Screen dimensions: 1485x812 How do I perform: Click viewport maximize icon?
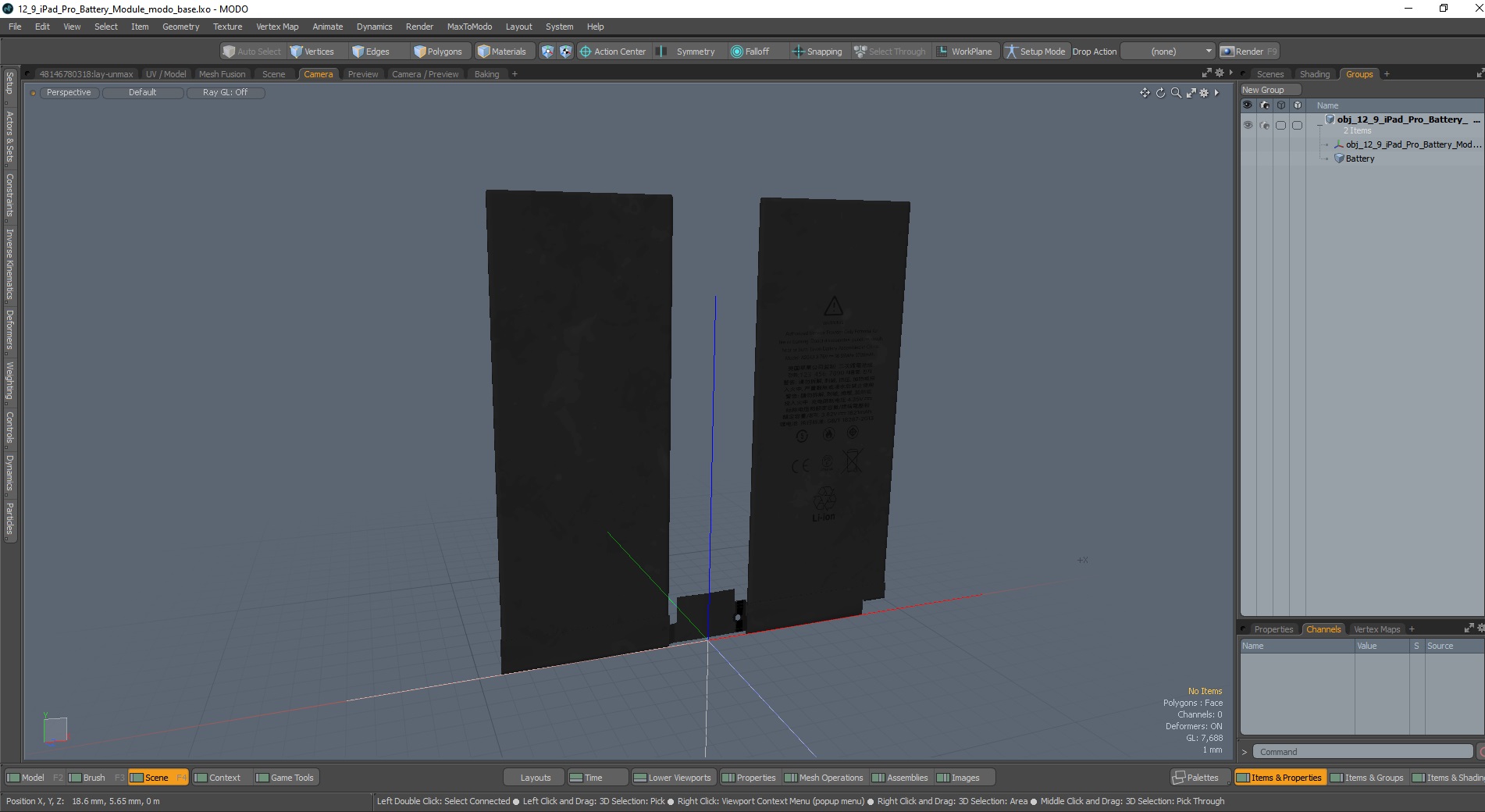1191,93
